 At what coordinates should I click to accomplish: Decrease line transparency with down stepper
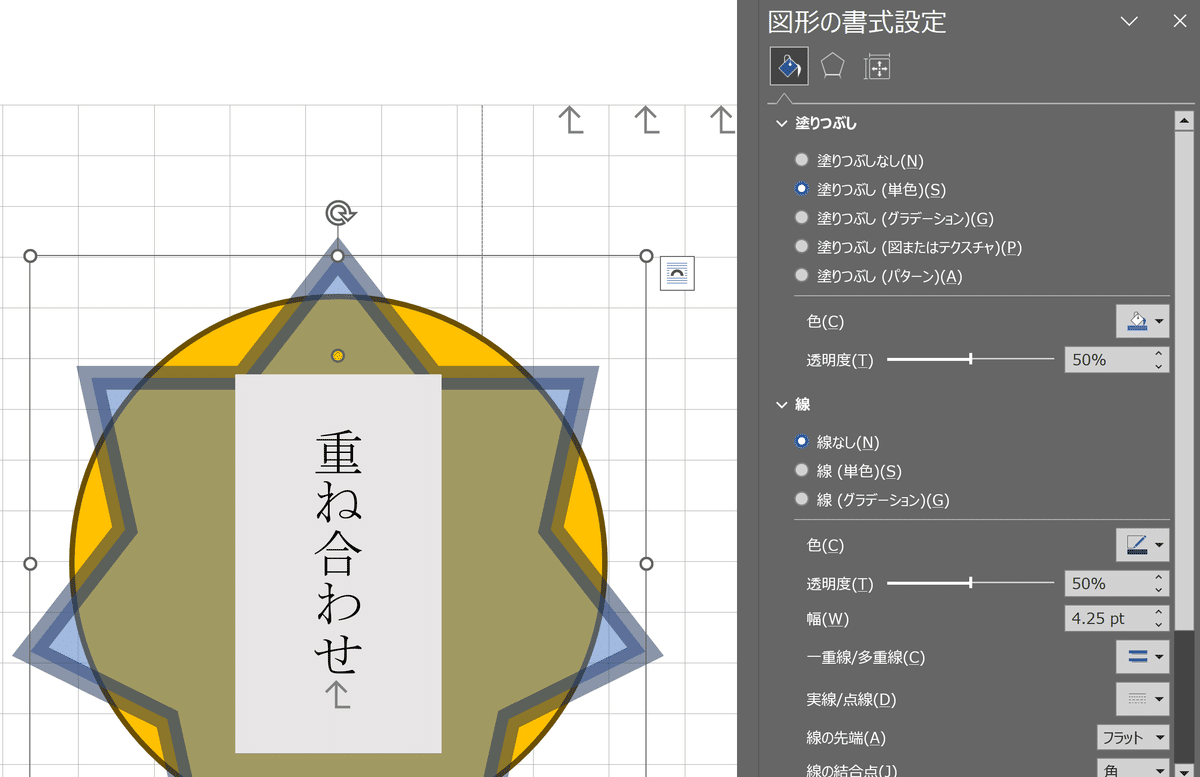1159,589
